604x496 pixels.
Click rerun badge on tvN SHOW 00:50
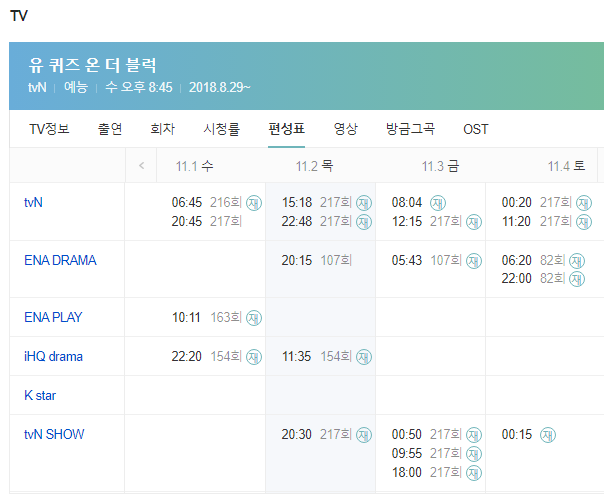tap(474, 435)
